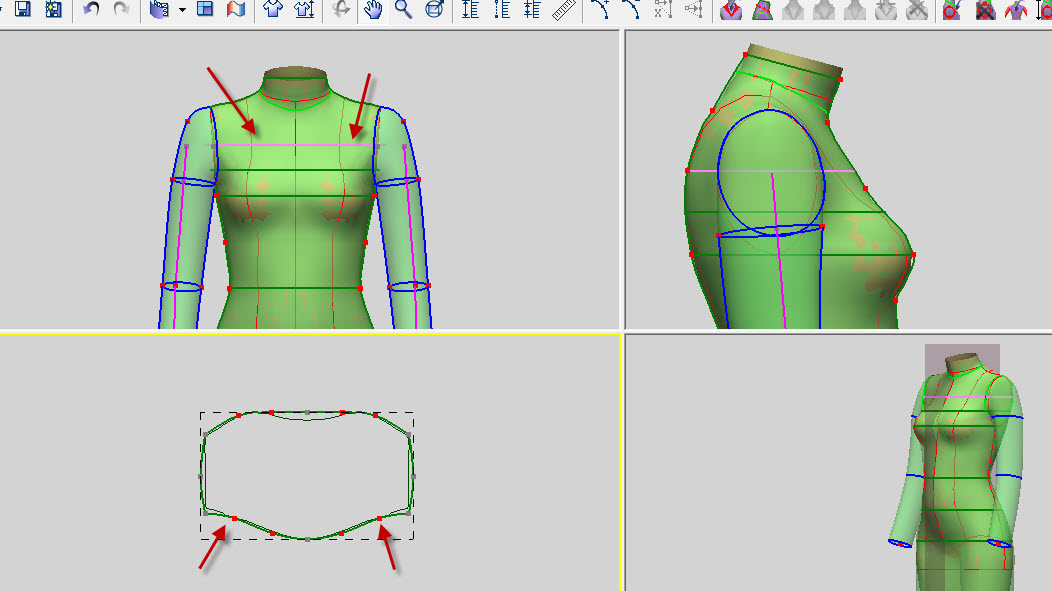Click the four-pane window layout icon
Viewport: 1052px width, 591px height.
pos(205,9)
